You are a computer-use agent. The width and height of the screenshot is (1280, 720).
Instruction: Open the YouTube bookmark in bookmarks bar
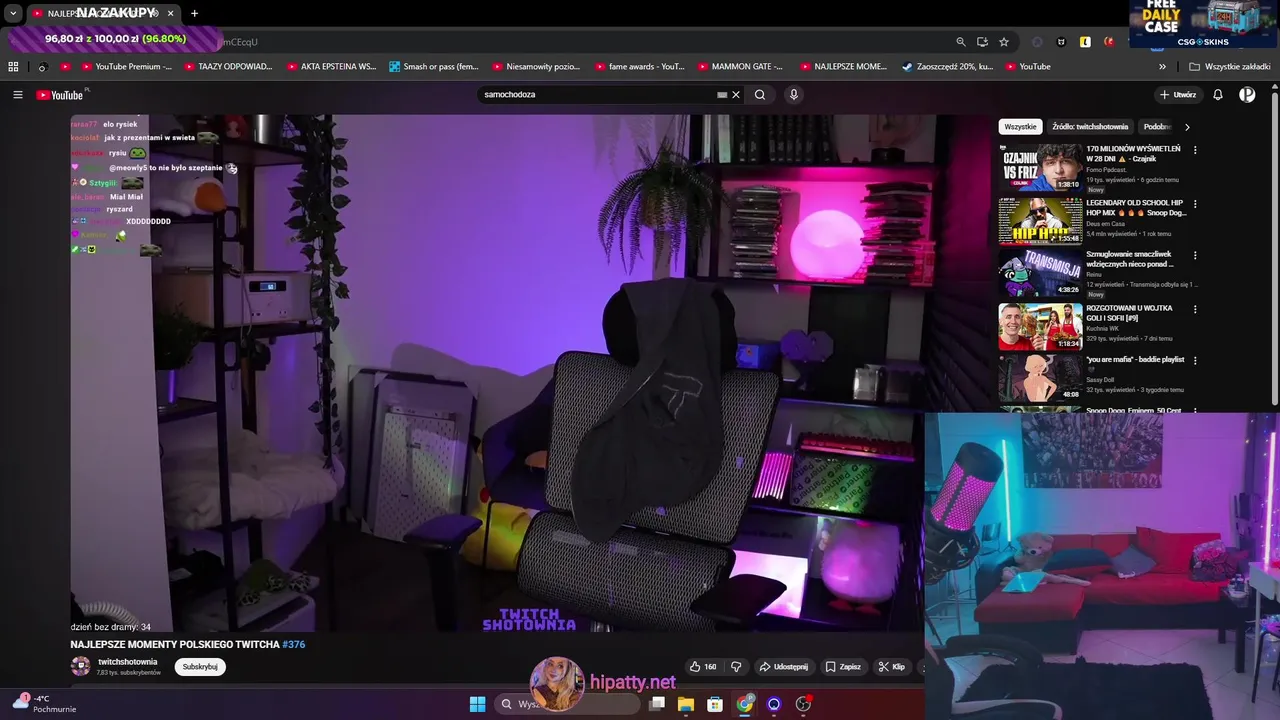1028,67
